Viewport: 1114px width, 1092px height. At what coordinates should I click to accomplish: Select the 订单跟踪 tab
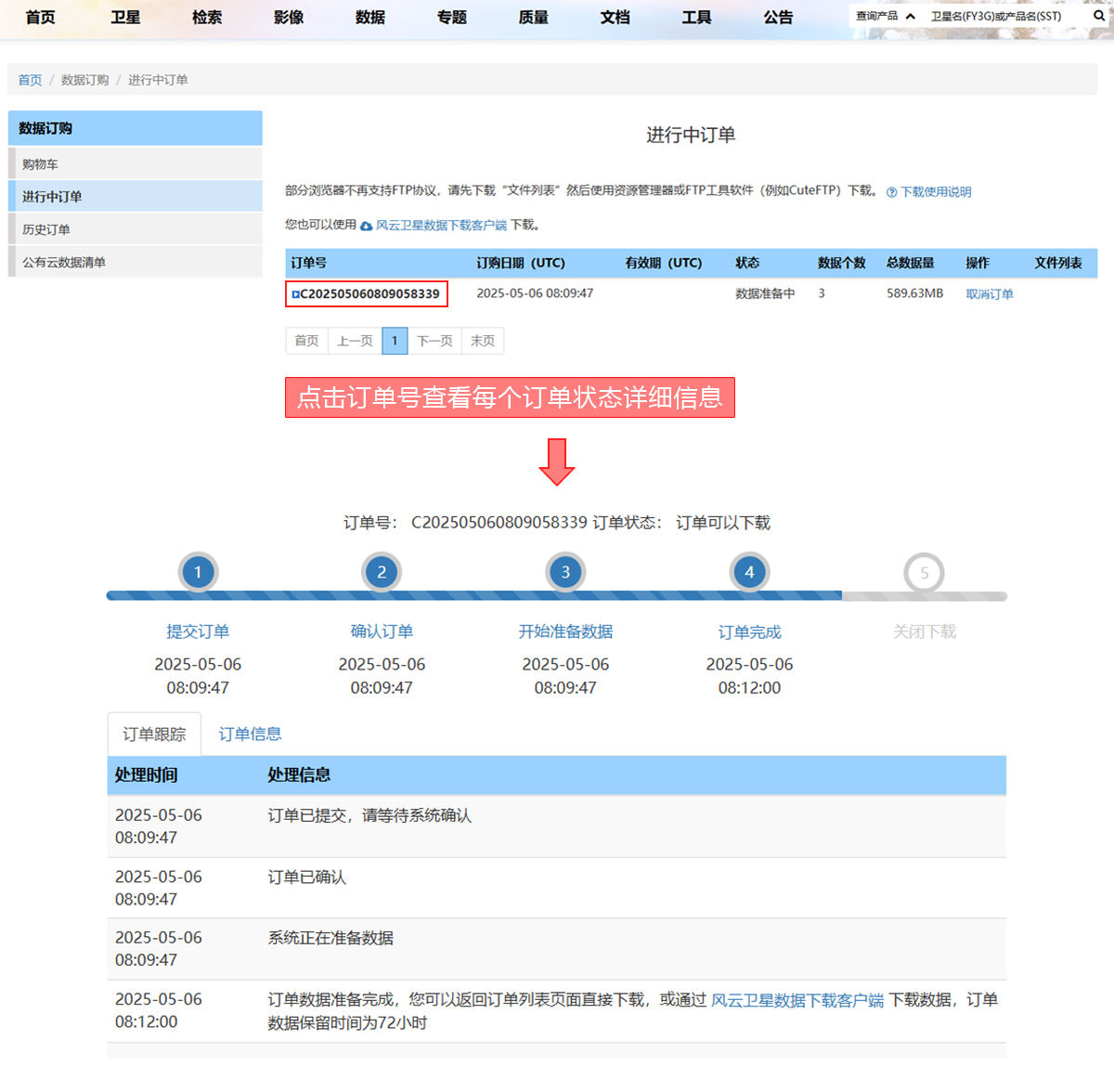pos(154,734)
